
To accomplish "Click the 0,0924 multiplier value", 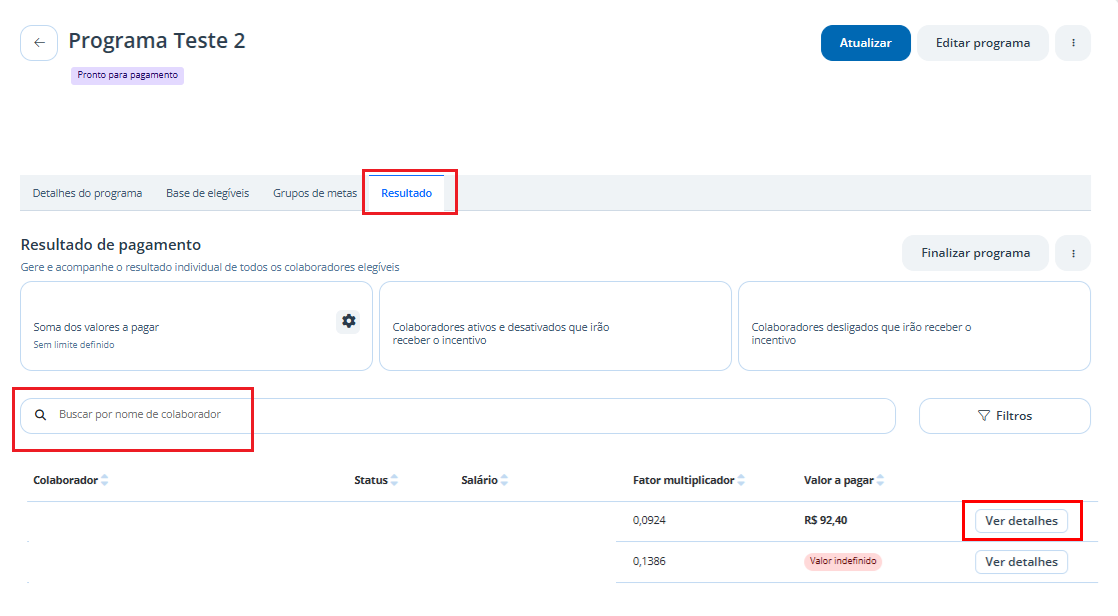I will [649, 520].
